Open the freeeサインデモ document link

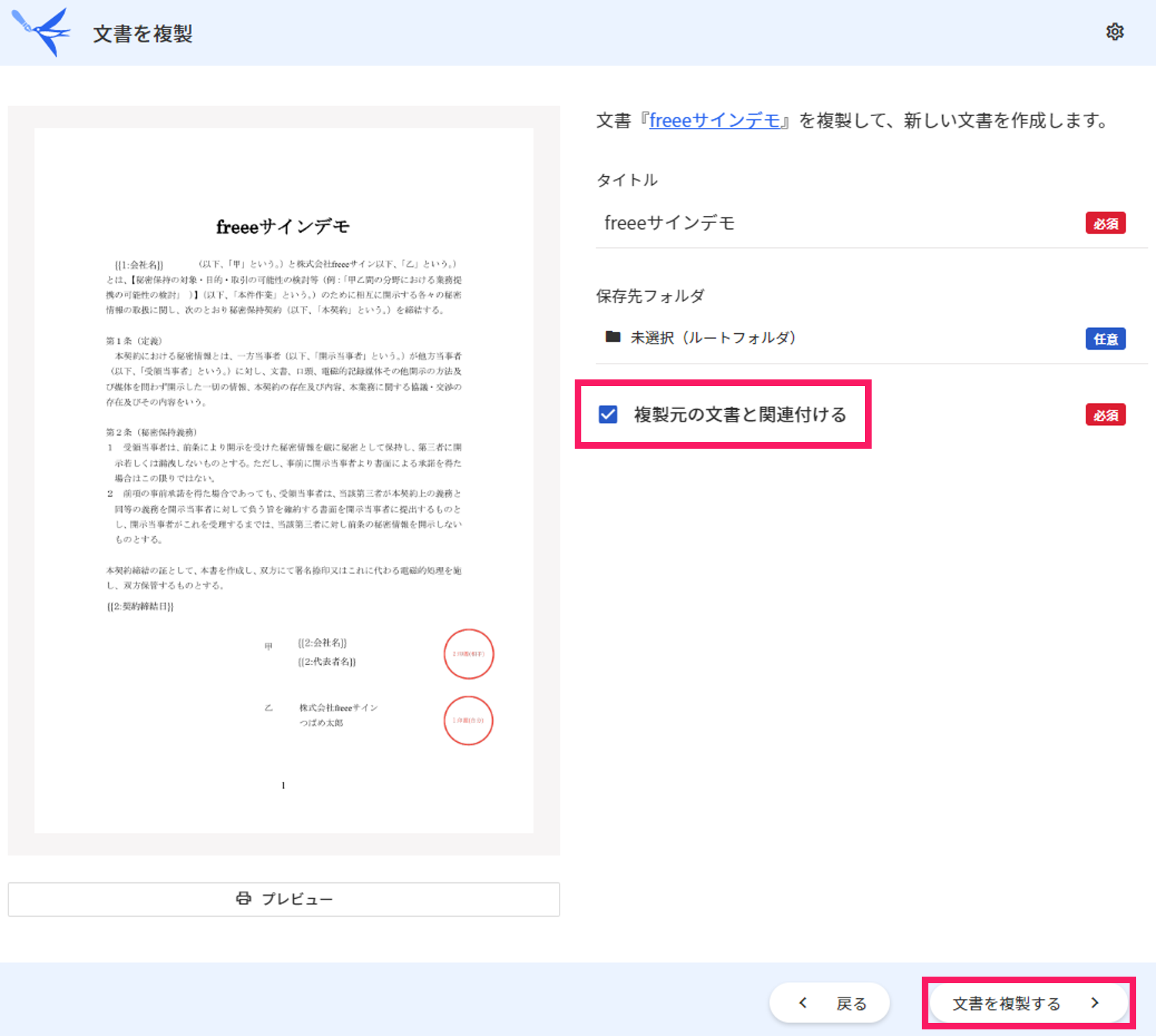coord(715,121)
